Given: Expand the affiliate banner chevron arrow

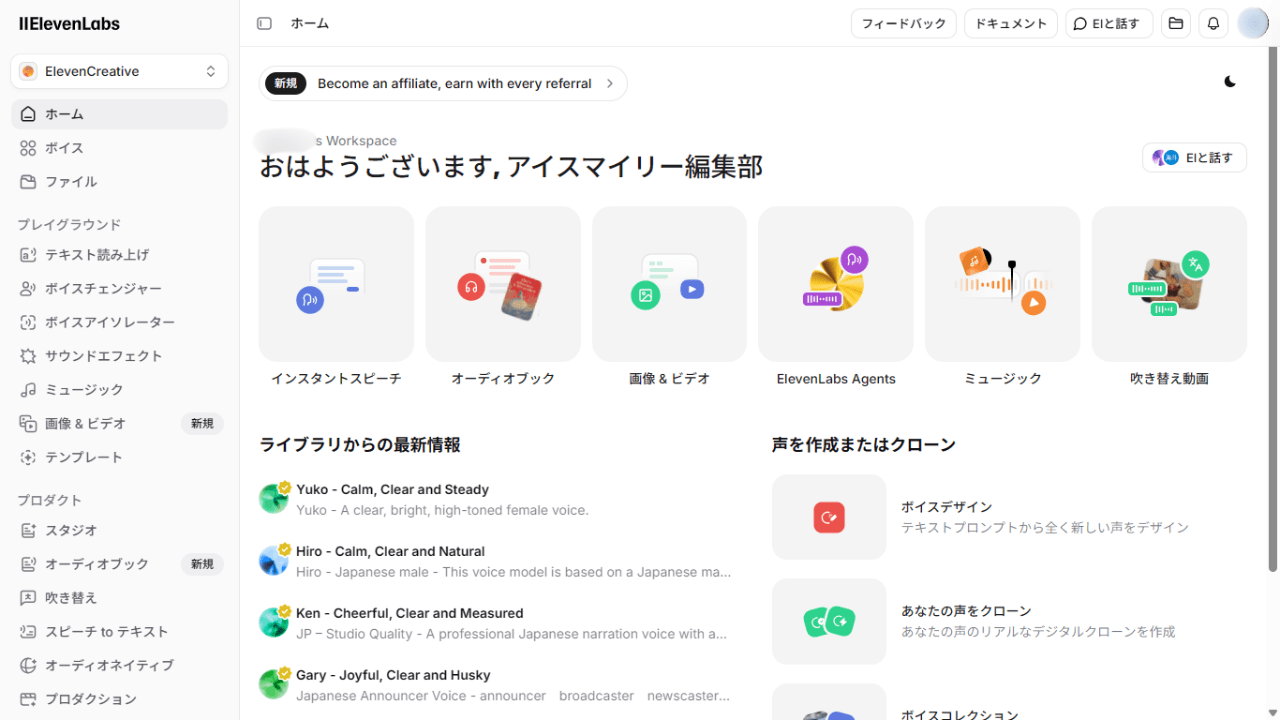Looking at the screenshot, I should (x=609, y=84).
